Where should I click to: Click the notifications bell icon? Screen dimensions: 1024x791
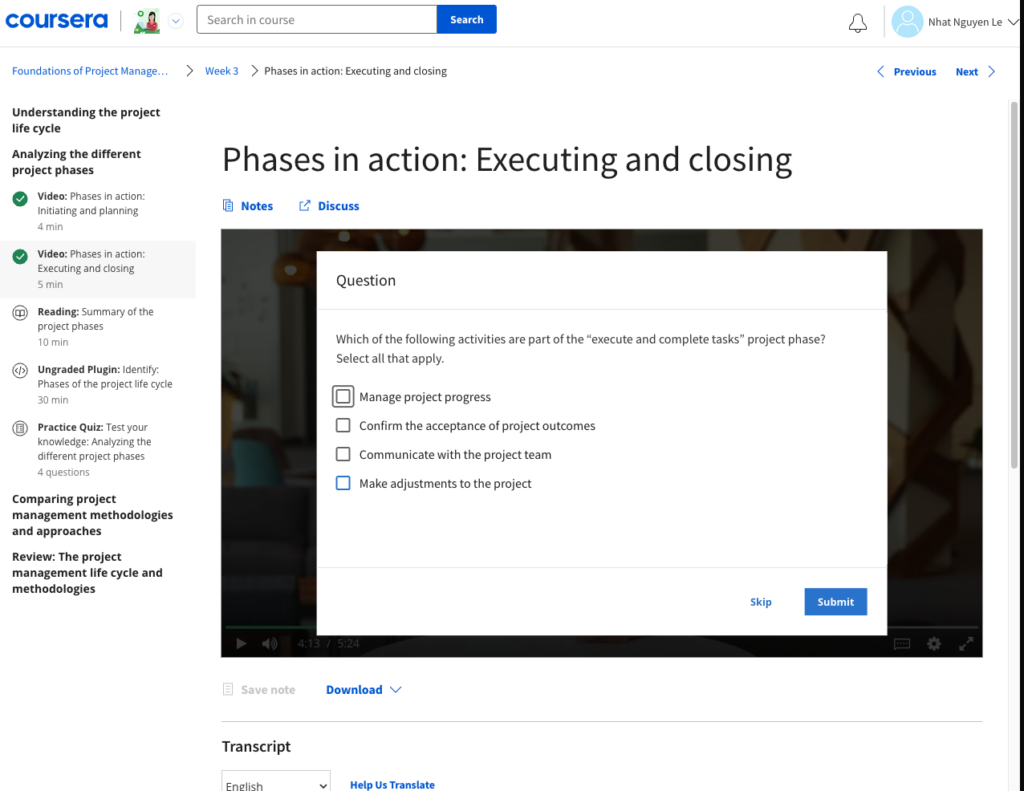coord(857,23)
